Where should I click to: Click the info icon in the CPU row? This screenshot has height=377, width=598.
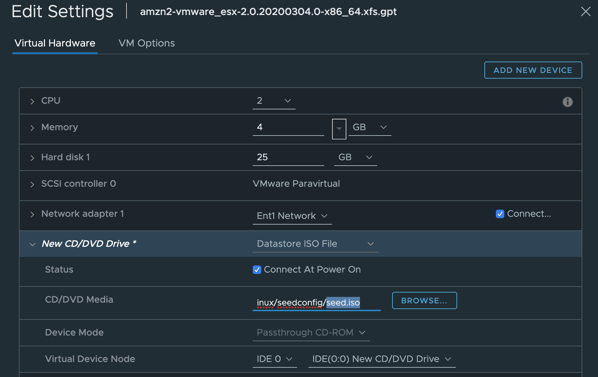pyautogui.click(x=567, y=102)
